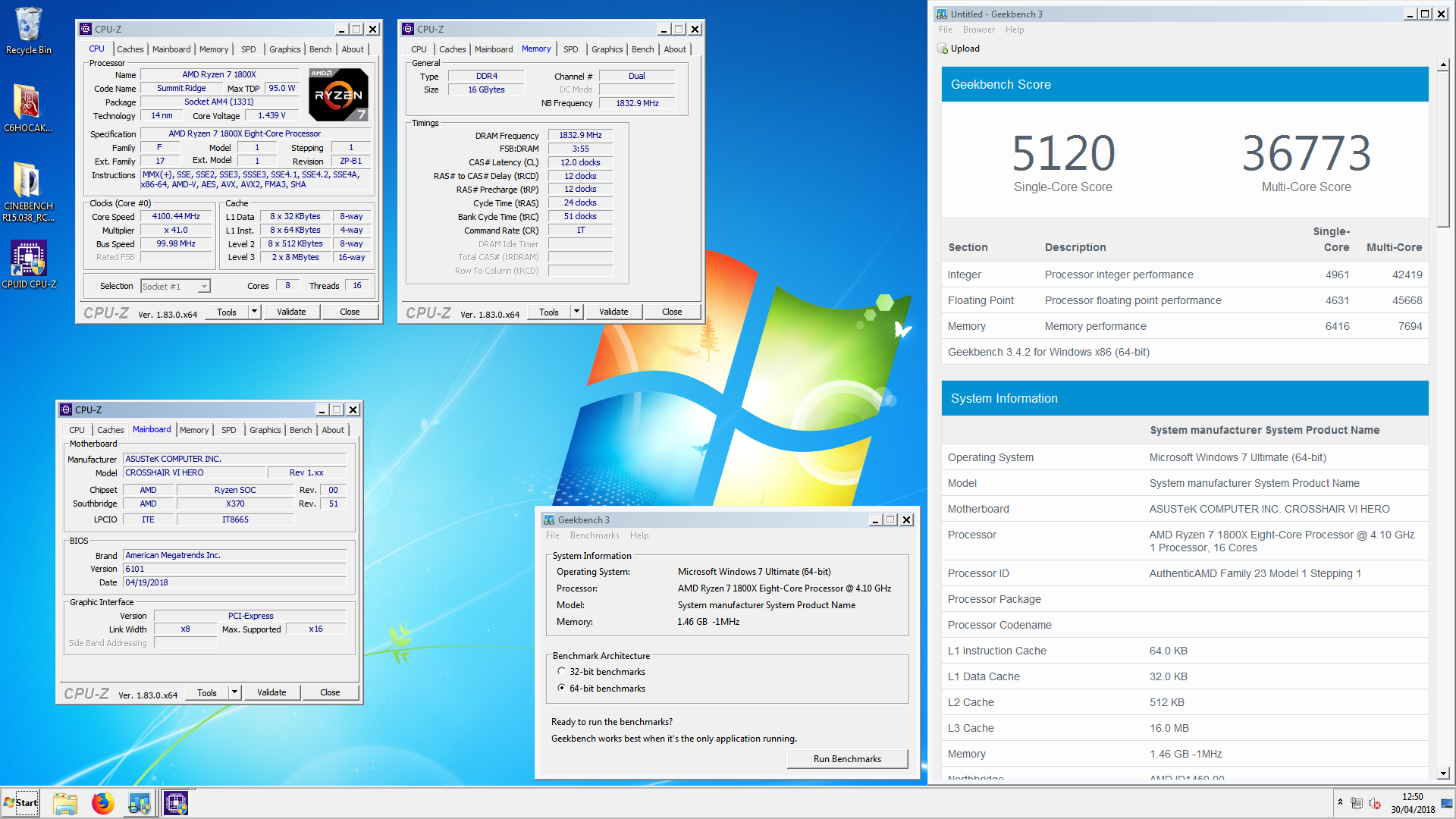Select 64-bit benchmarks radio option
Screen dimensions: 1456x819
tap(561, 688)
